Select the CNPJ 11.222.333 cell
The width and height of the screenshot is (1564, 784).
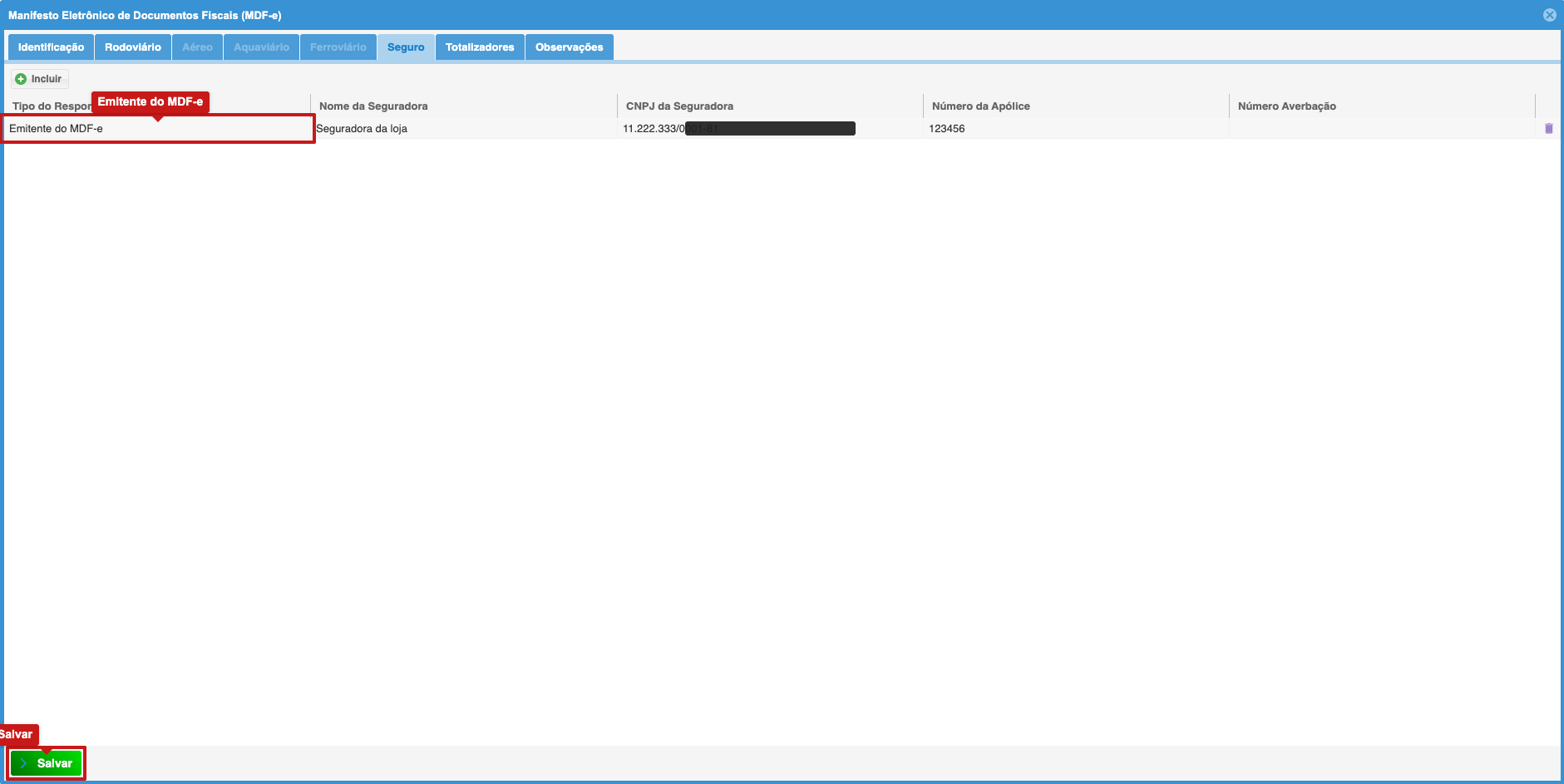[x=770, y=129]
